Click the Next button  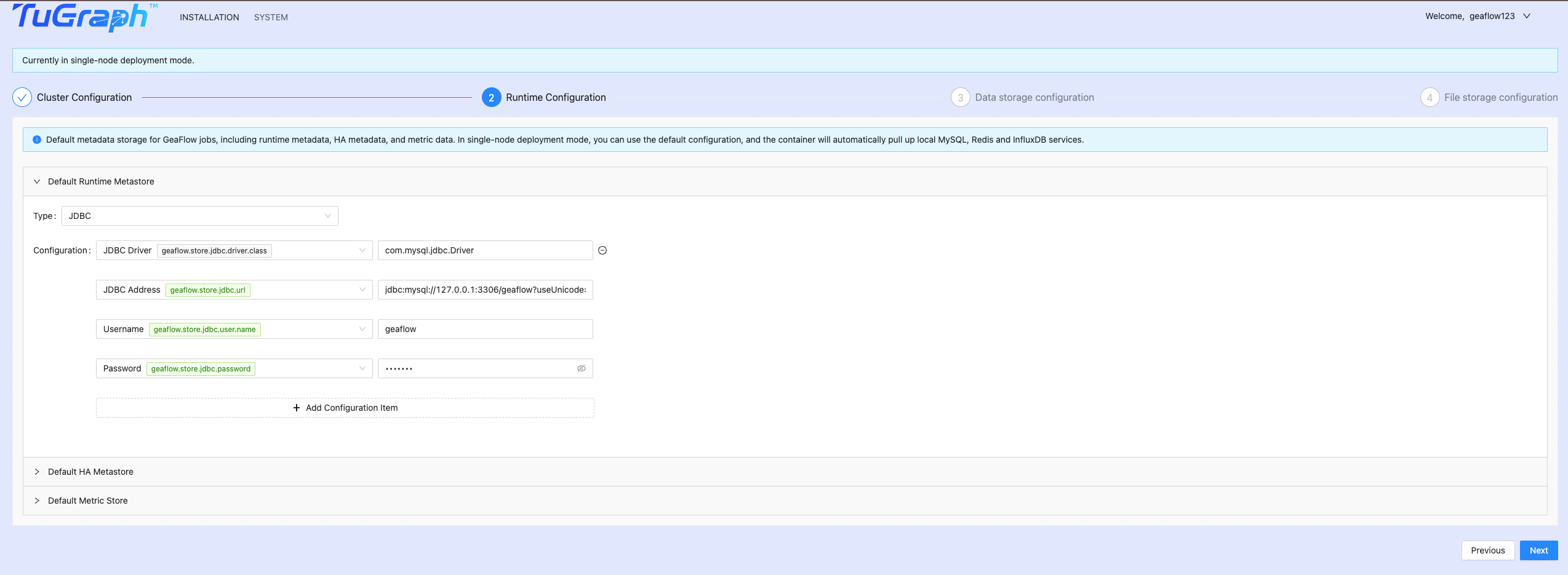pyautogui.click(x=1538, y=550)
